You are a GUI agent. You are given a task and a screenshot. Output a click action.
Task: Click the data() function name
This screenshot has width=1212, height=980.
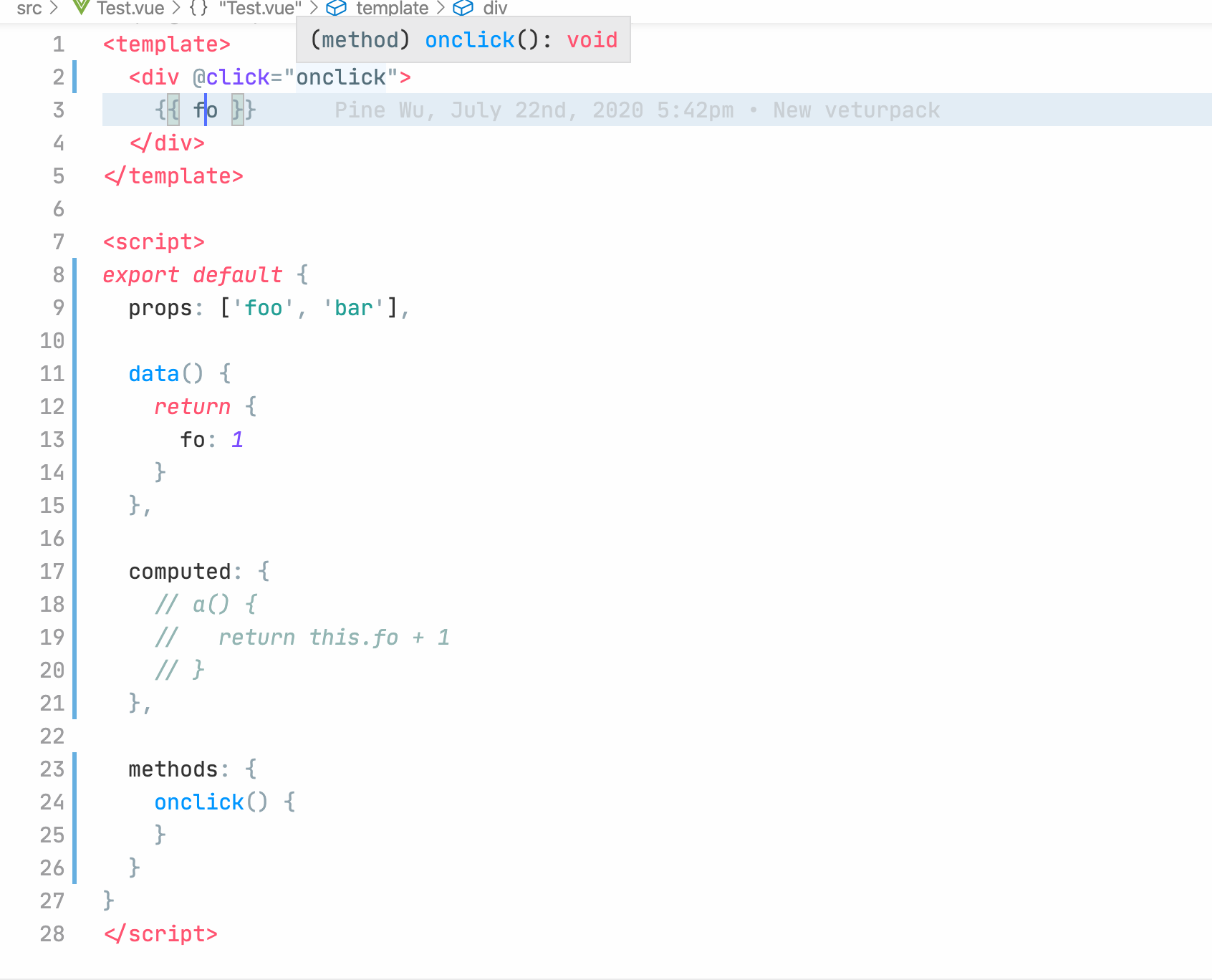click(x=154, y=374)
